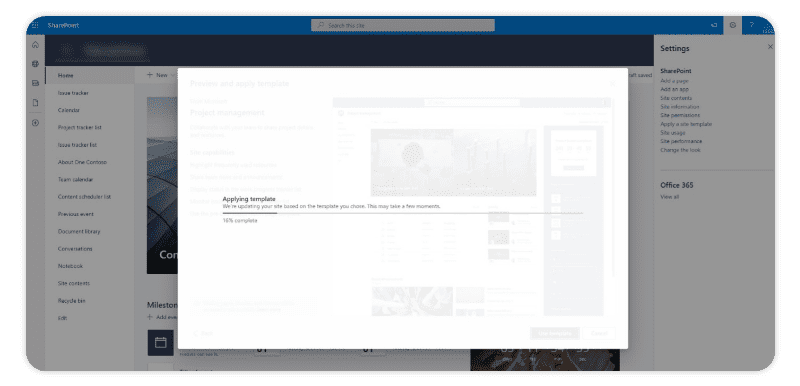Expand the New dropdown in command bar
The height and width of the screenshot is (386, 800).
(x=161, y=75)
